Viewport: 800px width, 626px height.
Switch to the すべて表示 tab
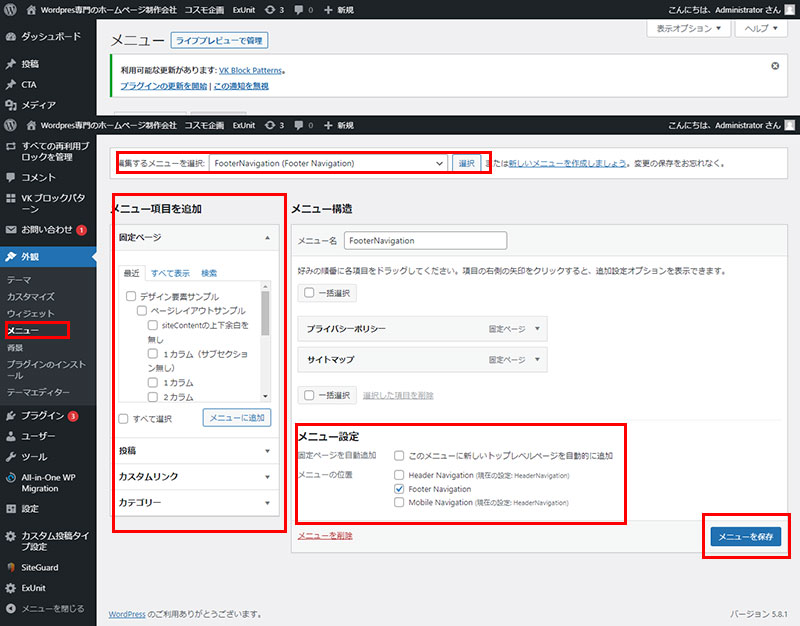click(x=170, y=273)
